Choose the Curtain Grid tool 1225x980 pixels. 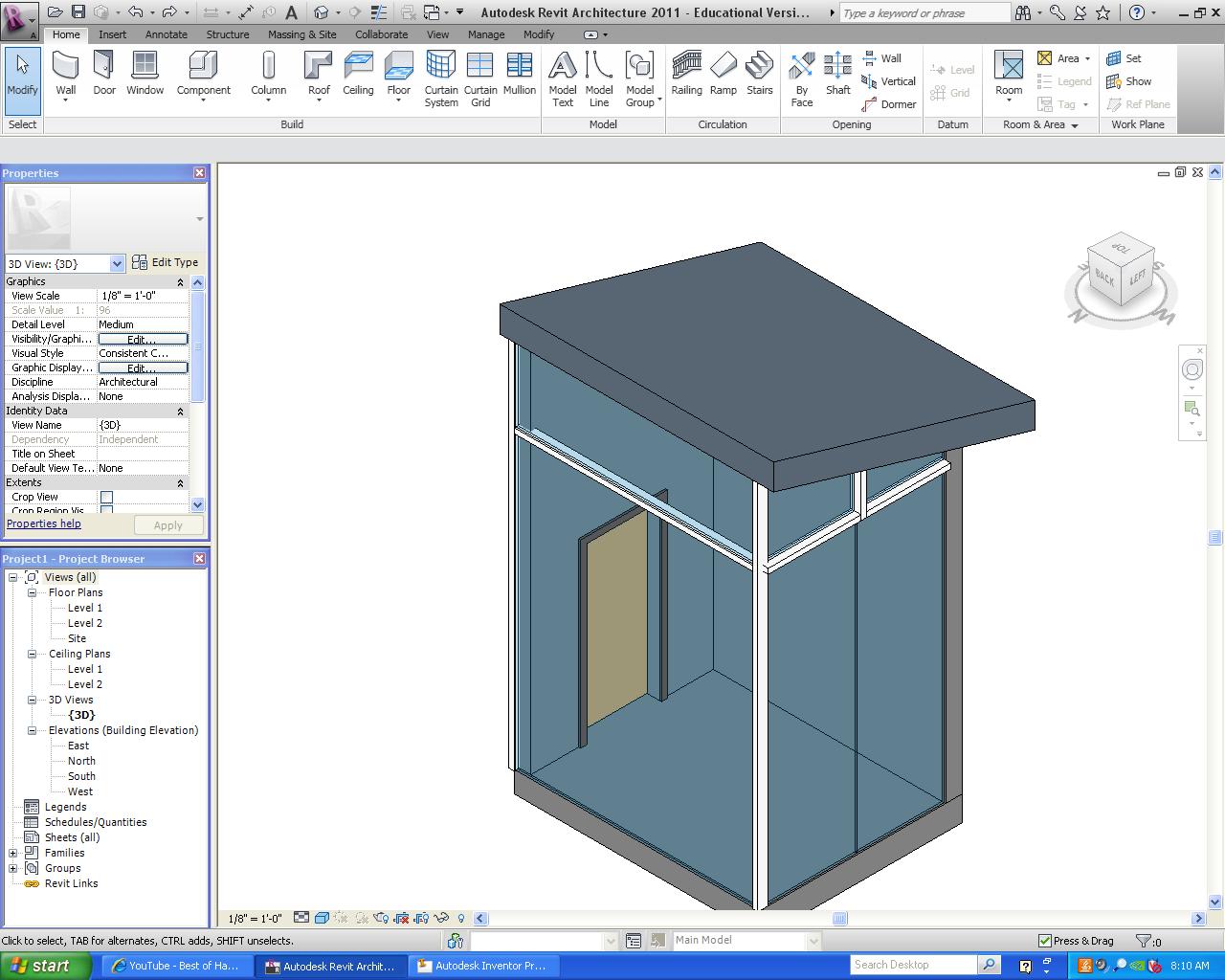pyautogui.click(x=480, y=78)
